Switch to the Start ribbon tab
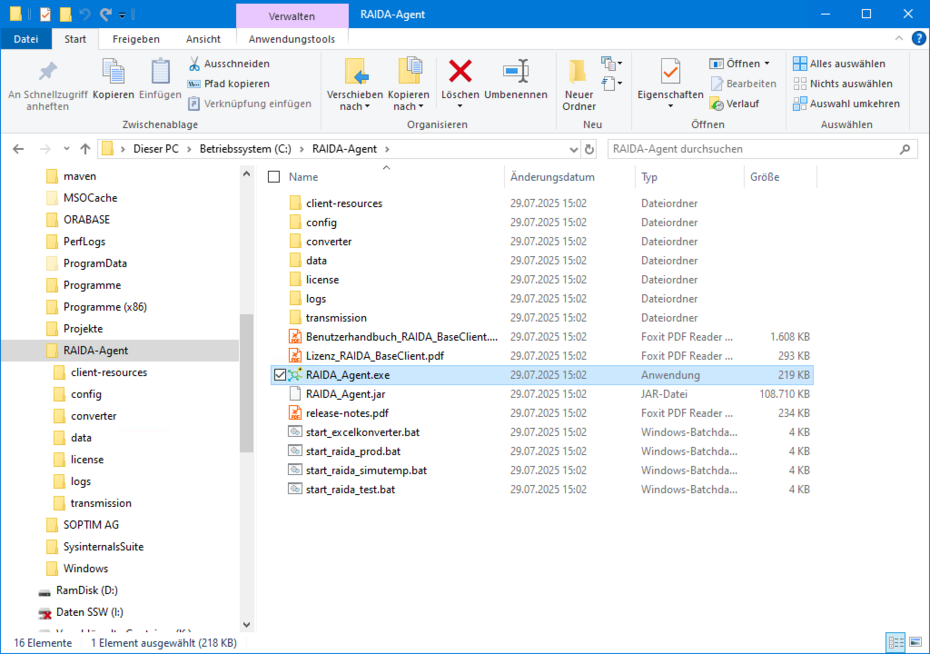The width and height of the screenshot is (930, 654). [75, 39]
